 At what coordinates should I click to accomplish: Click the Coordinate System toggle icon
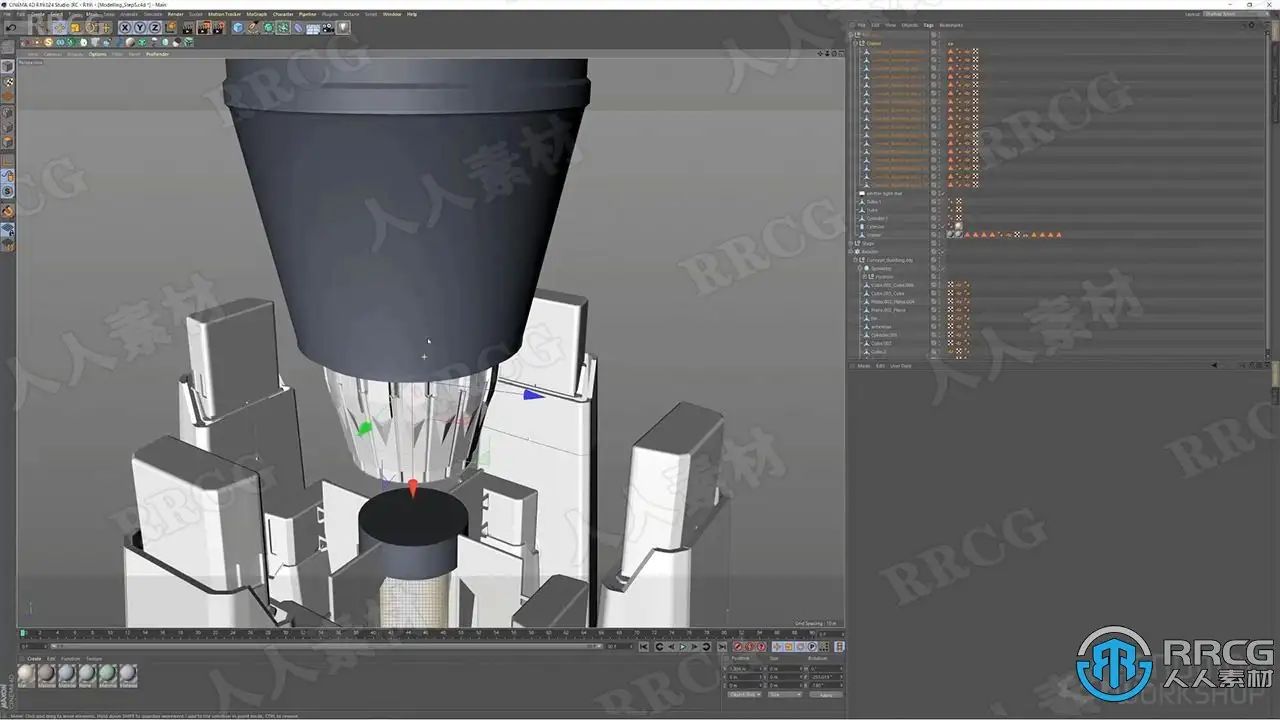click(171, 28)
